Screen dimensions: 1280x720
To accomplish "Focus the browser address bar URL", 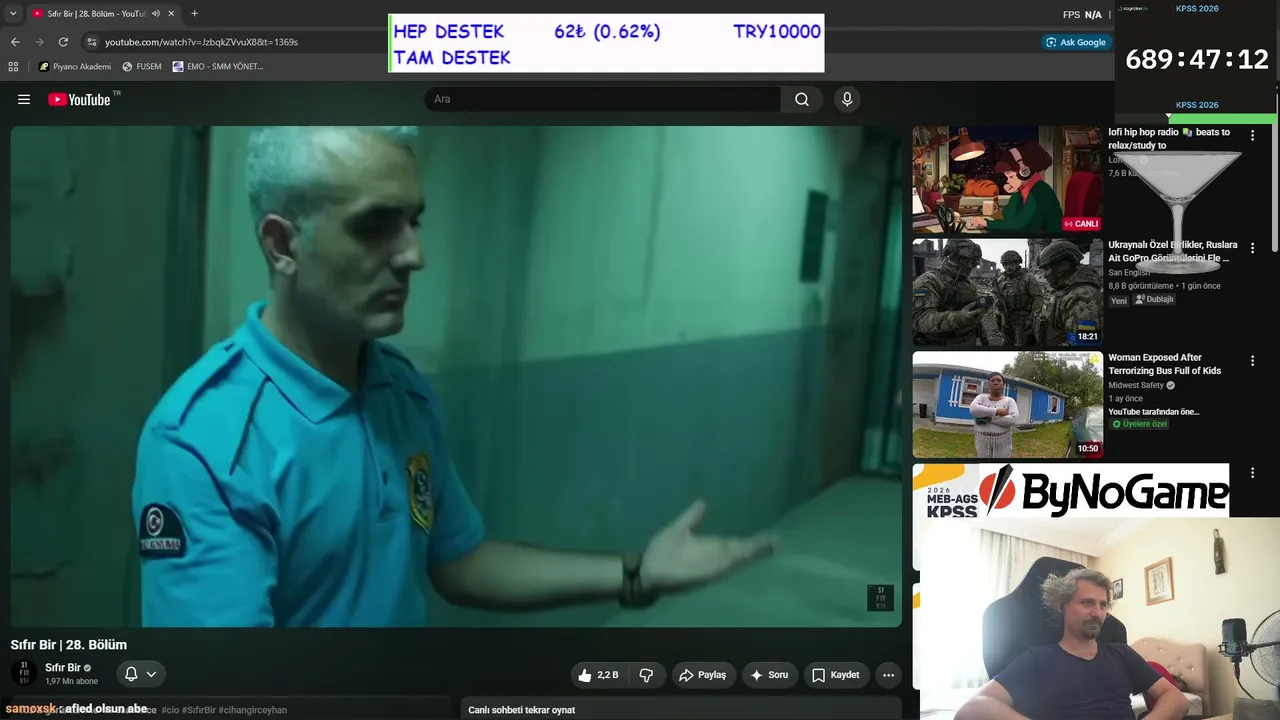I will click(201, 42).
